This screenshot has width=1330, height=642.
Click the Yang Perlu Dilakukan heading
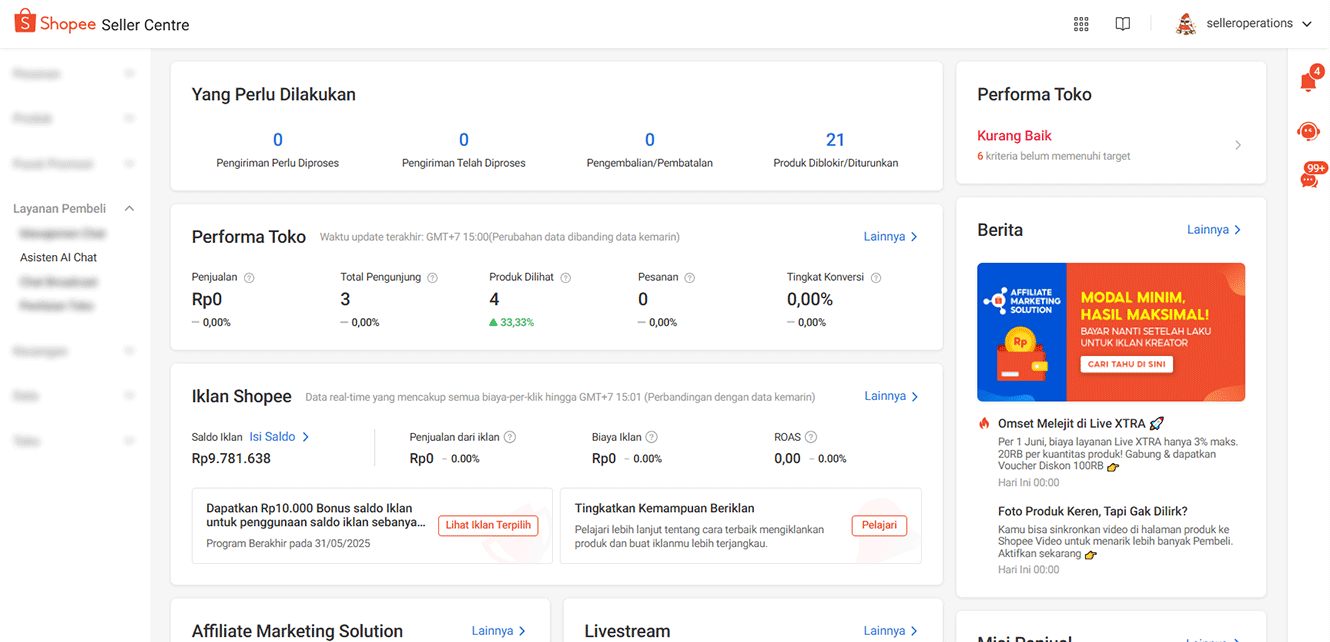coord(274,95)
